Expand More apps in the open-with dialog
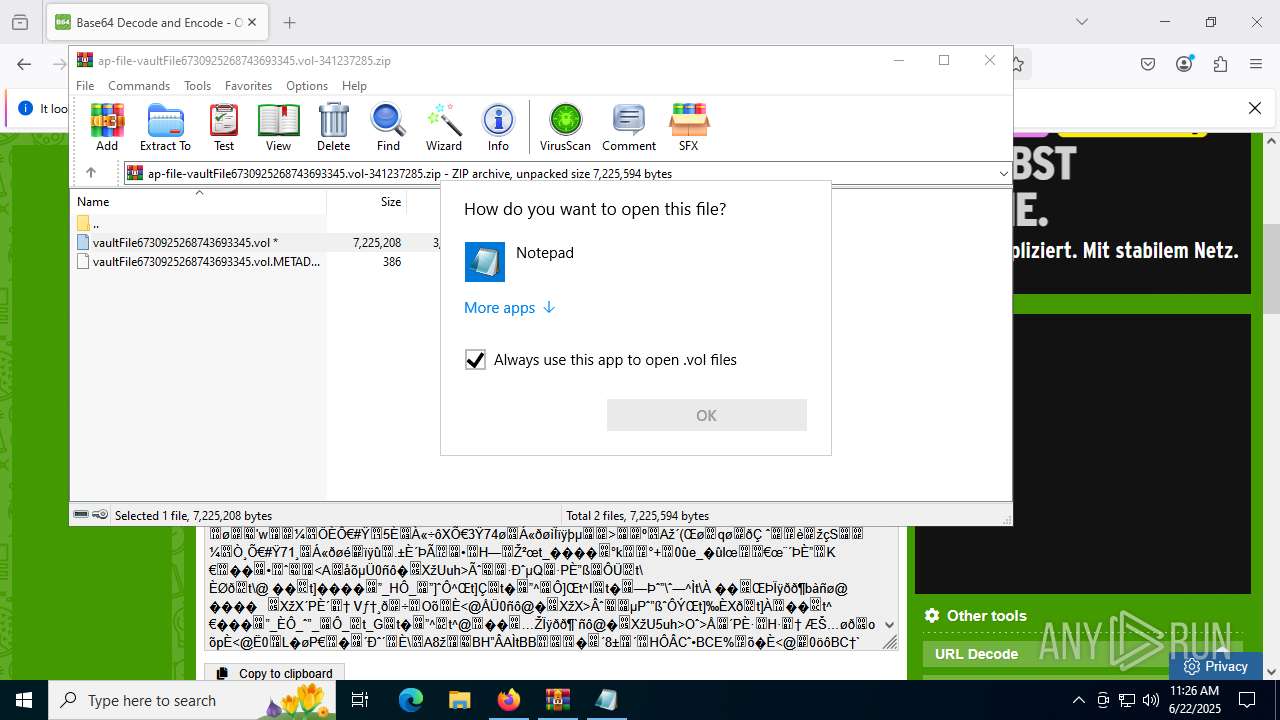The height and width of the screenshot is (720, 1280). point(509,308)
